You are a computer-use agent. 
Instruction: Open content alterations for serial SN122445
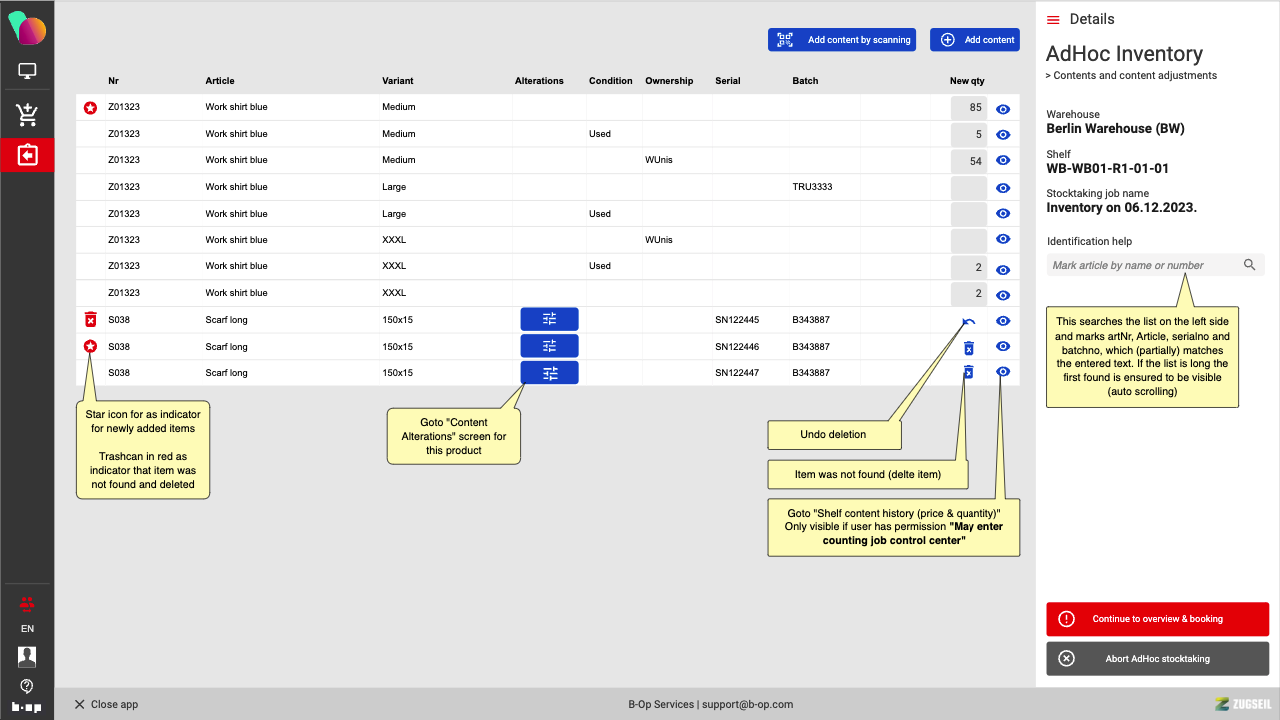pyautogui.click(x=549, y=319)
